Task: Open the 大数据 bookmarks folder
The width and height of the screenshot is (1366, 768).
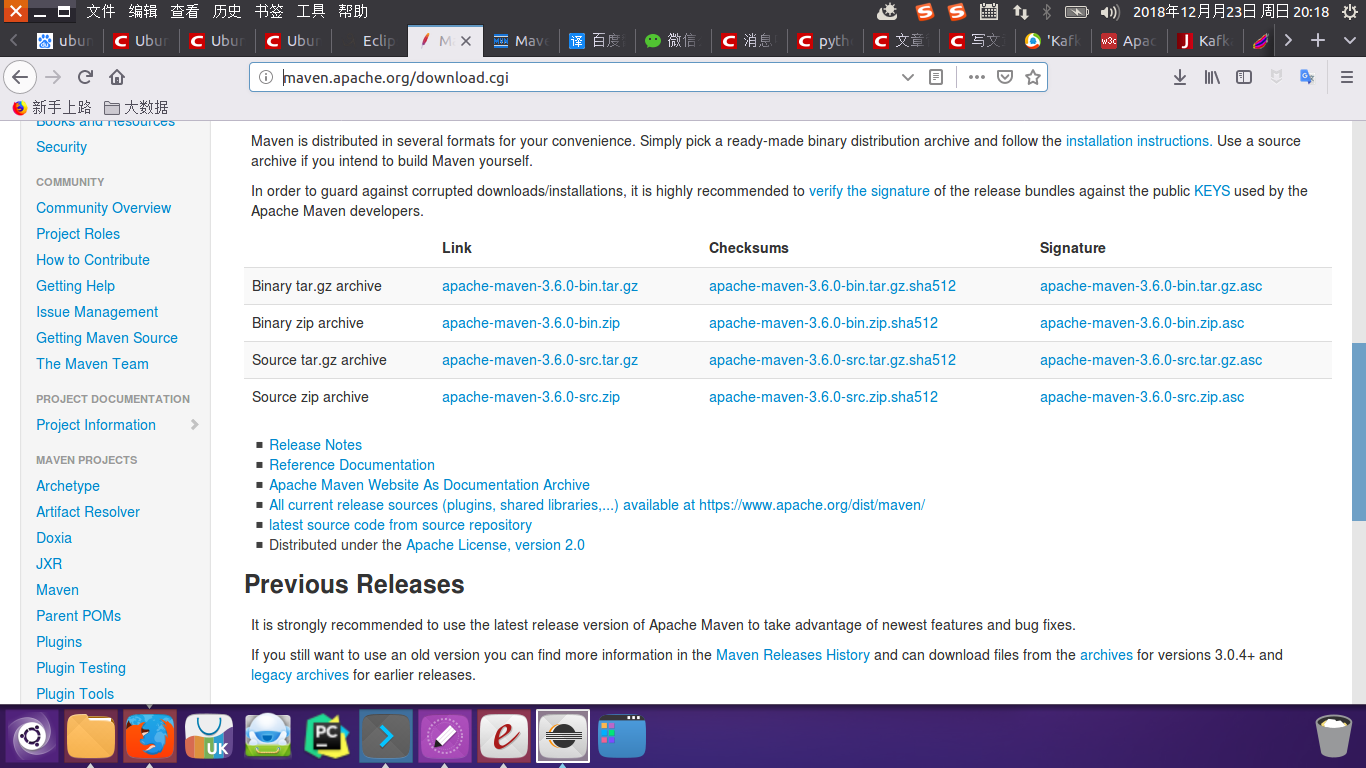Action: pos(136,107)
